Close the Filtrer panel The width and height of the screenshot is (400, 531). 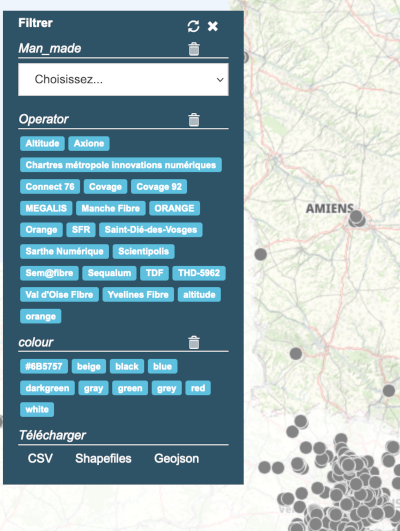[x=213, y=26]
